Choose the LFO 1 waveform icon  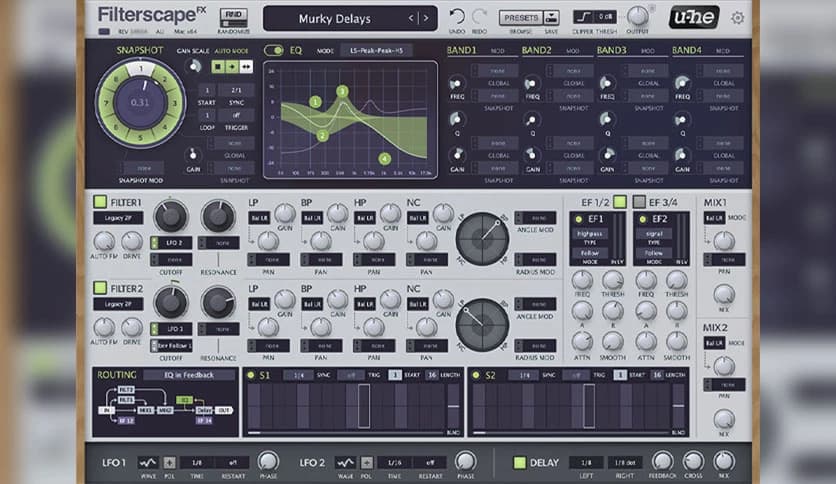click(x=148, y=462)
